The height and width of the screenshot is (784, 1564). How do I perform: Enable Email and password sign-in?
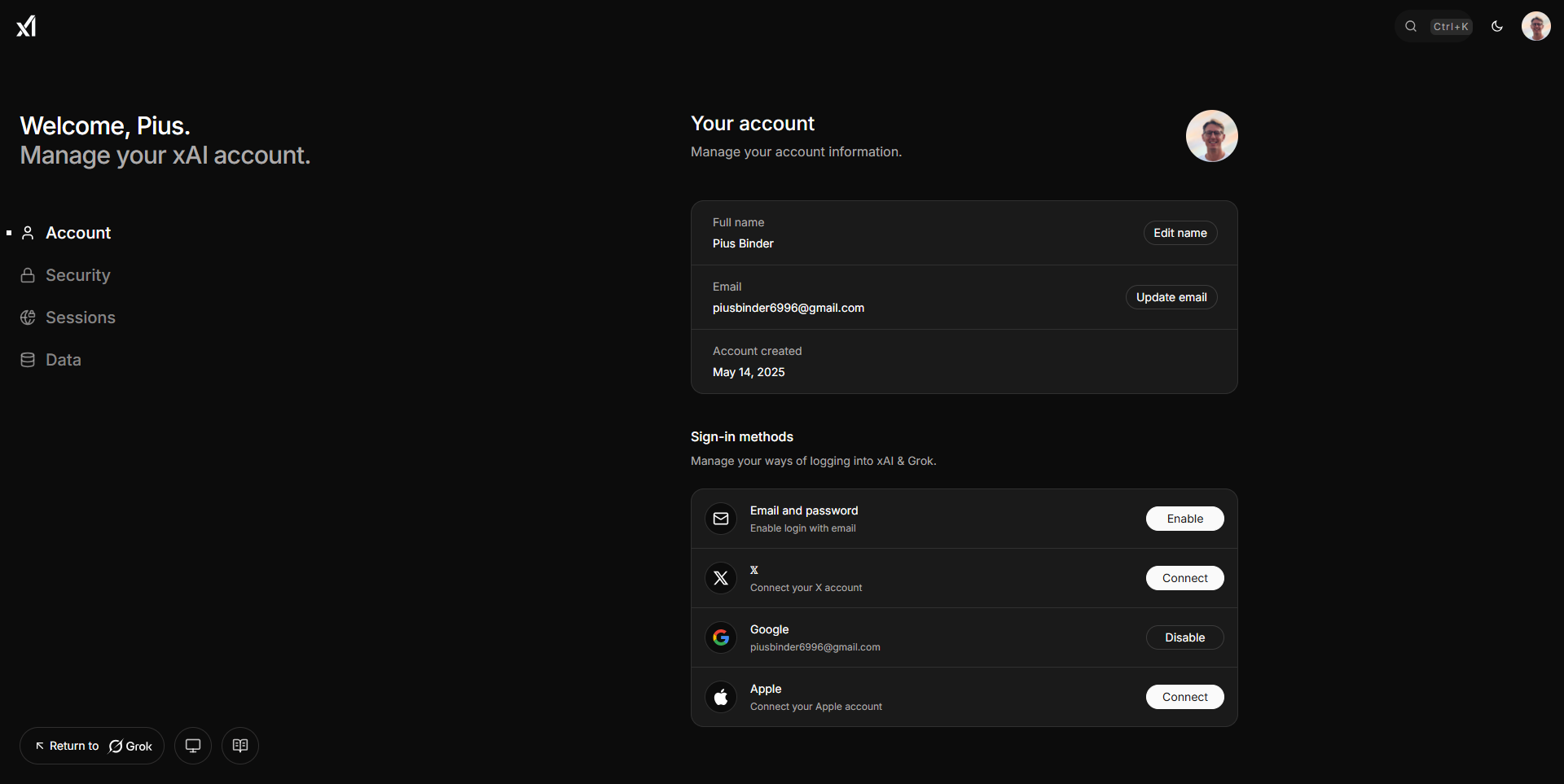pos(1184,519)
